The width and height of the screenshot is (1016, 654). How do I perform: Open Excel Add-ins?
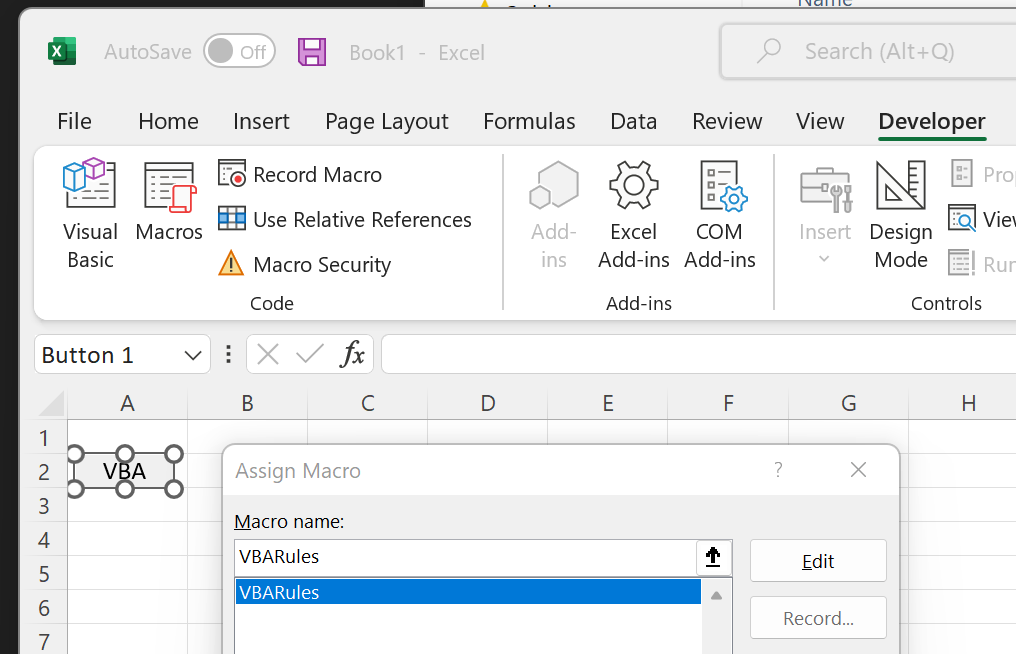[633, 212]
